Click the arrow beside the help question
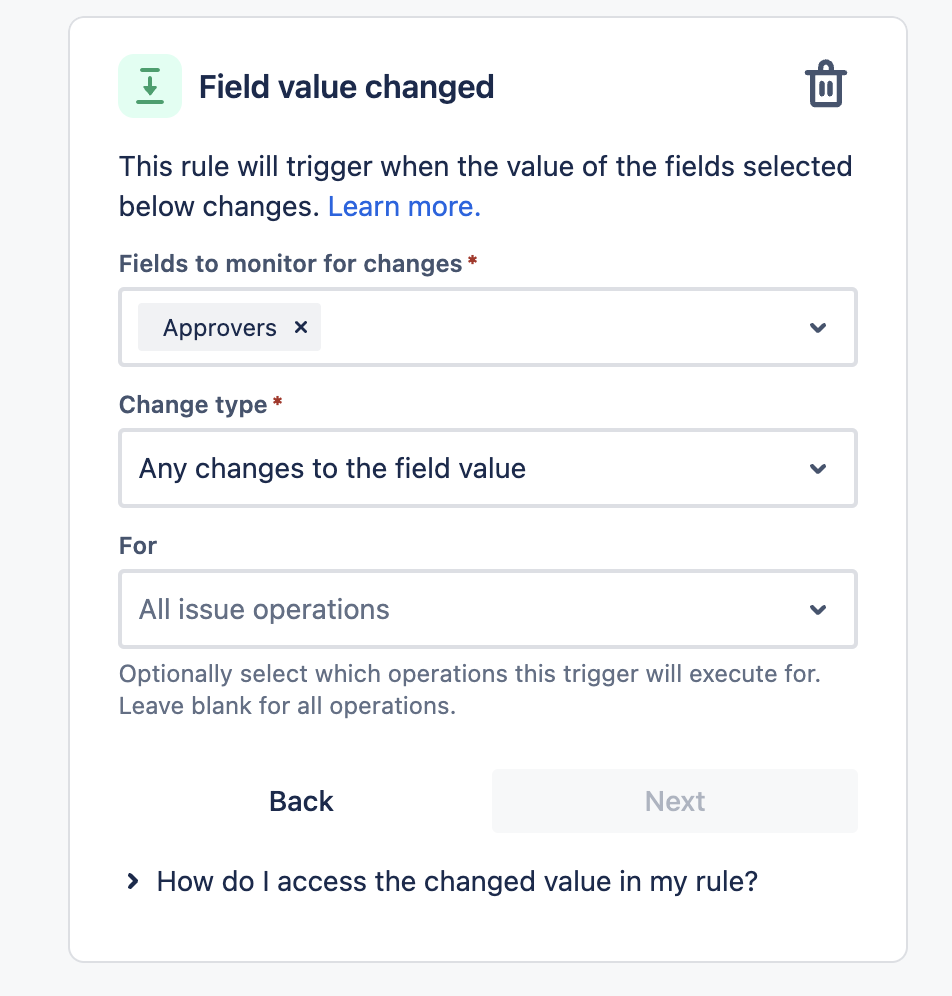 tap(132, 881)
